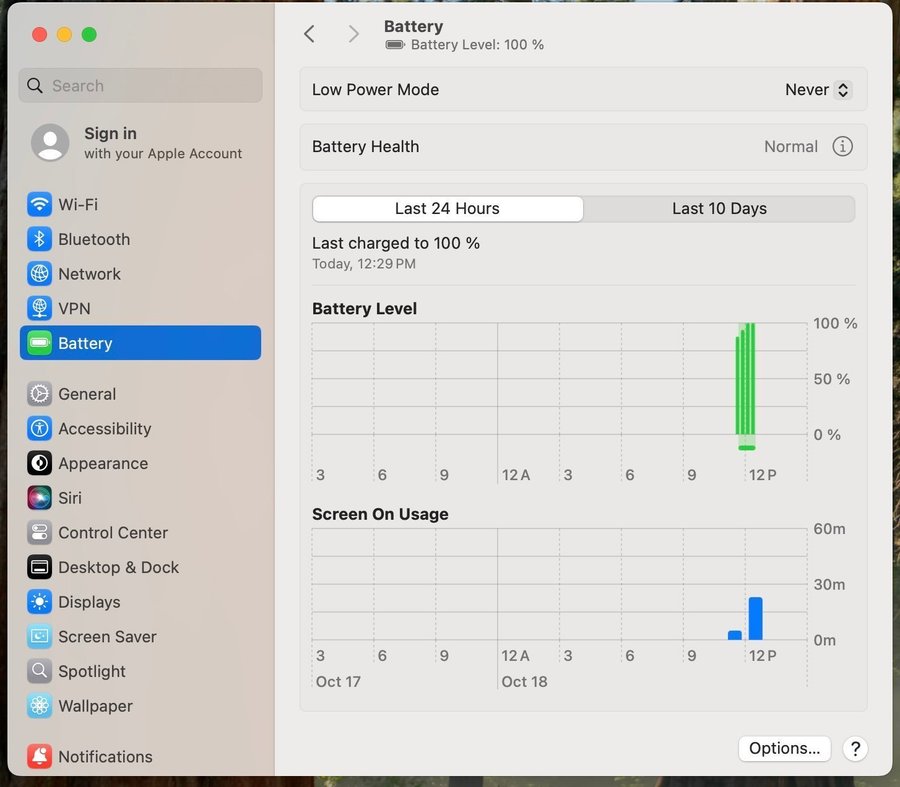This screenshot has width=900, height=787.
Task: Show Battery Health info icon
Action: point(843,147)
